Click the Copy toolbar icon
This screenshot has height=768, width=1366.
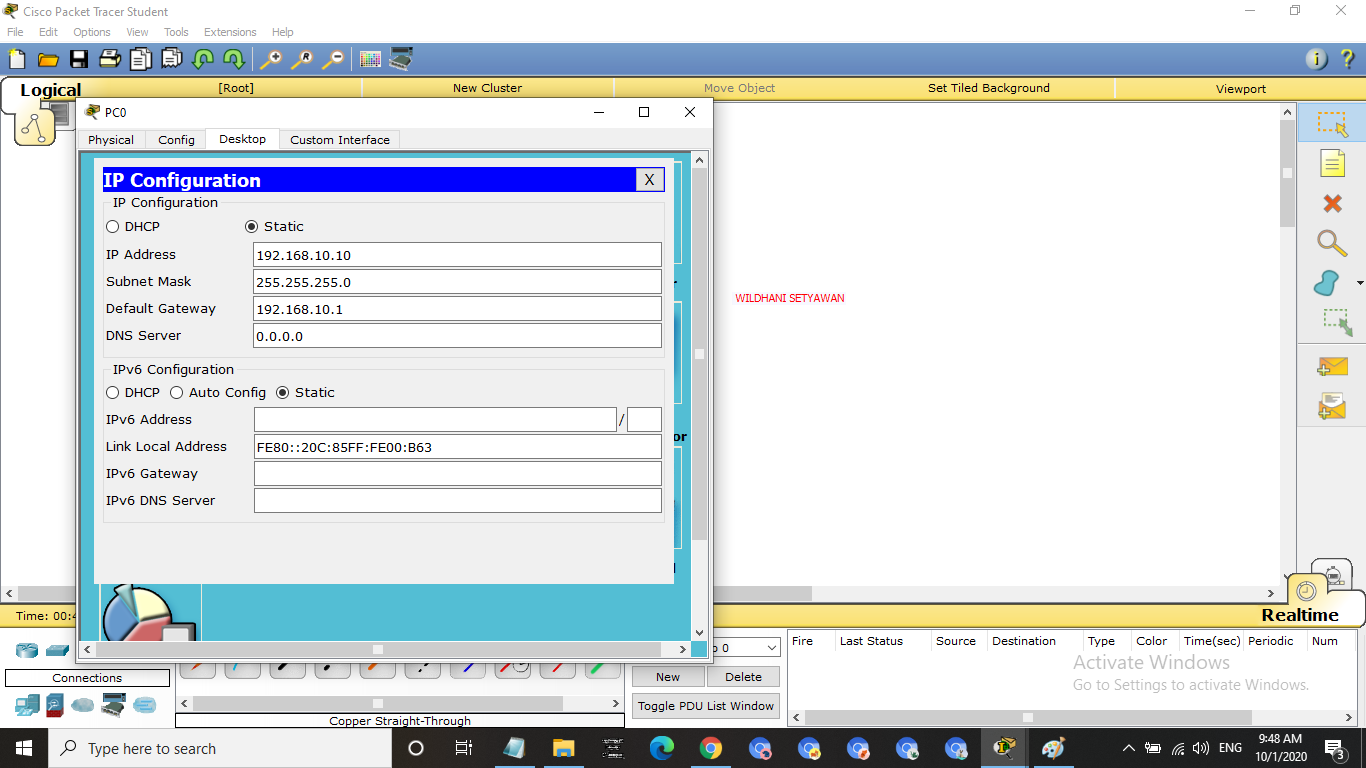pyautogui.click(x=141, y=59)
